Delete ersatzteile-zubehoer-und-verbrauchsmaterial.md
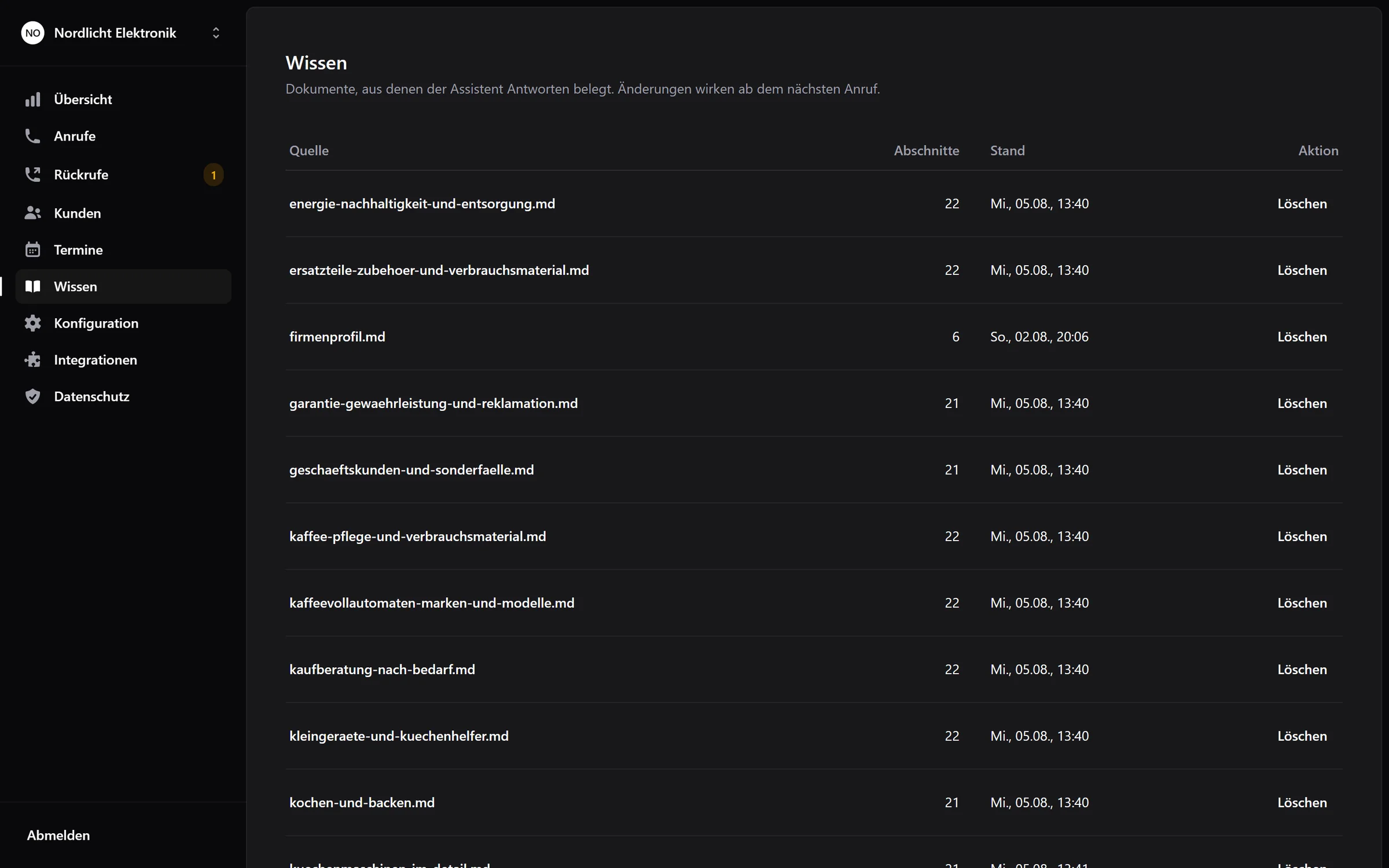This screenshot has height=868, width=1389. (1302, 270)
